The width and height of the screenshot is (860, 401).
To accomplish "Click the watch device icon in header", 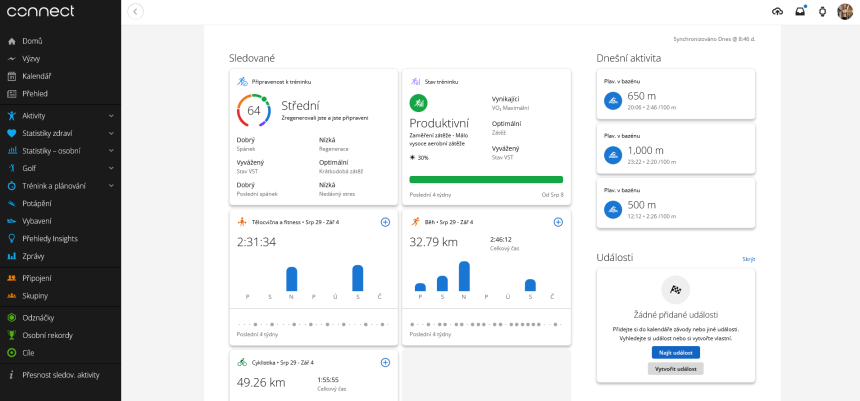I will point(821,11).
